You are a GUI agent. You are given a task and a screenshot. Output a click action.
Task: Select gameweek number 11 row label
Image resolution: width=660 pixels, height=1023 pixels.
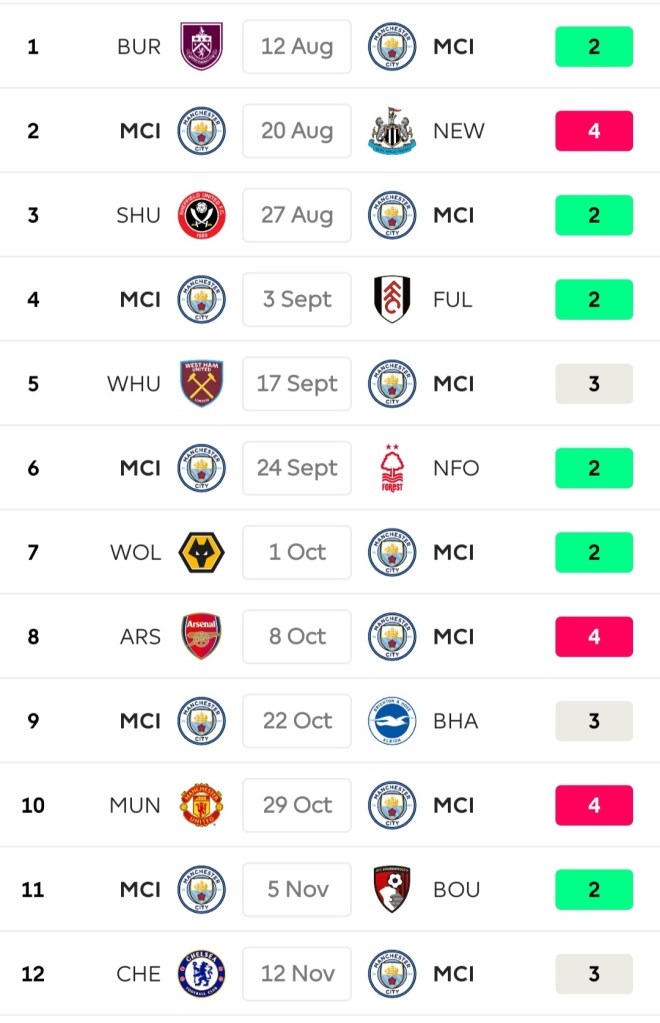[x=33, y=889]
